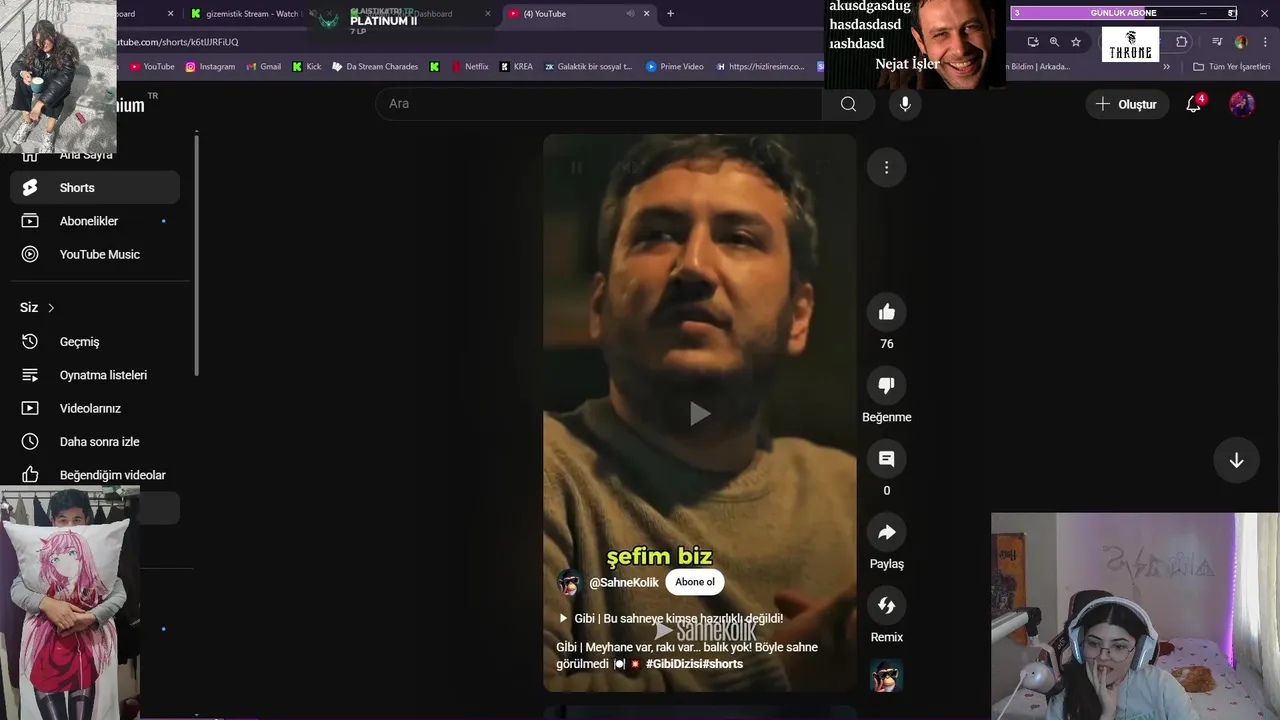Viewport: 1280px width, 720px height.
Task: Click the Günlük Abone progress bar overlay
Action: coord(1124,13)
